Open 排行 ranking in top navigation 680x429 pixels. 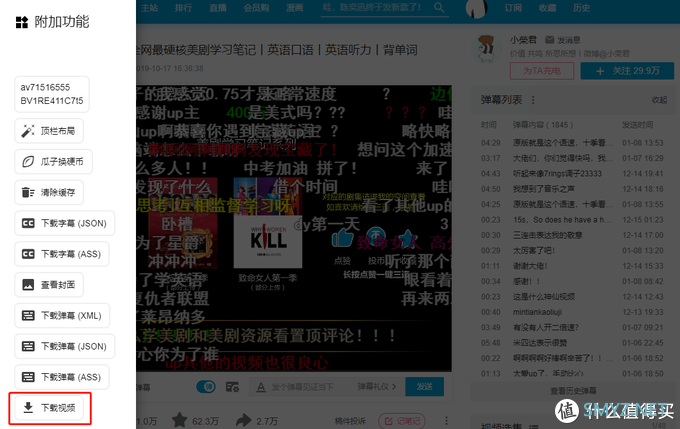183,8
